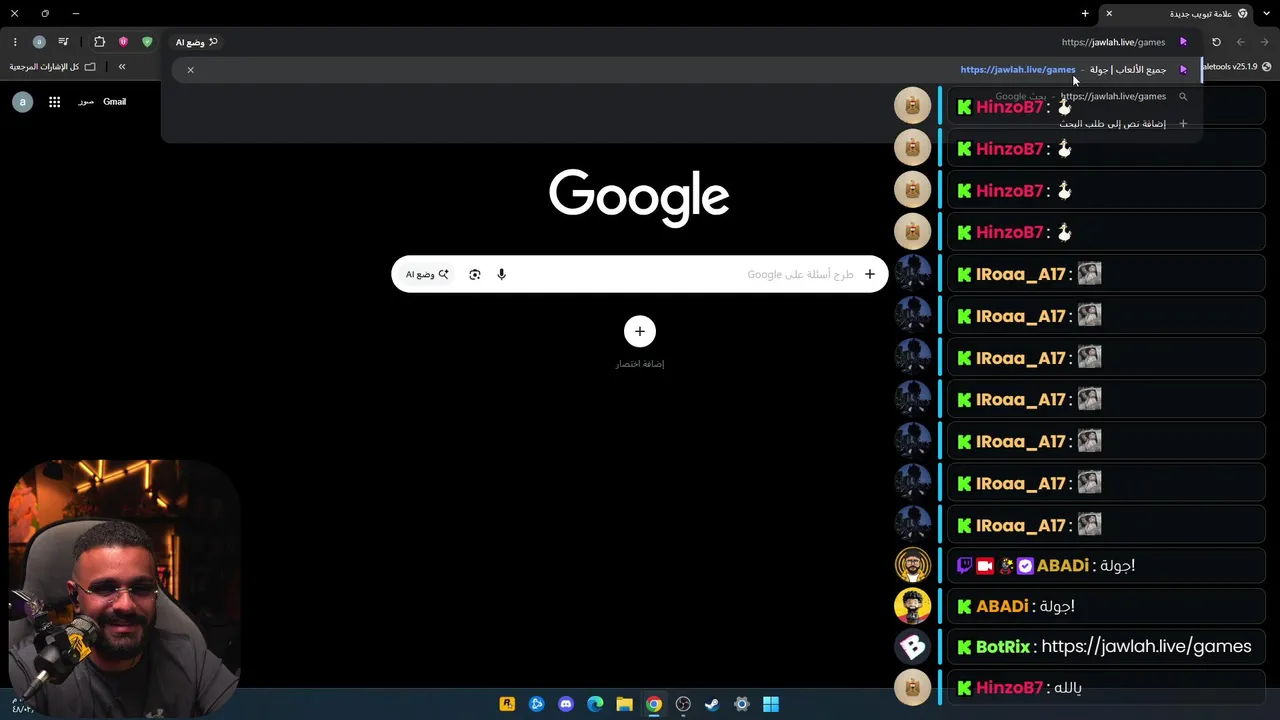Open Discord from the taskbar
The image size is (1280, 720).
coord(566,704)
